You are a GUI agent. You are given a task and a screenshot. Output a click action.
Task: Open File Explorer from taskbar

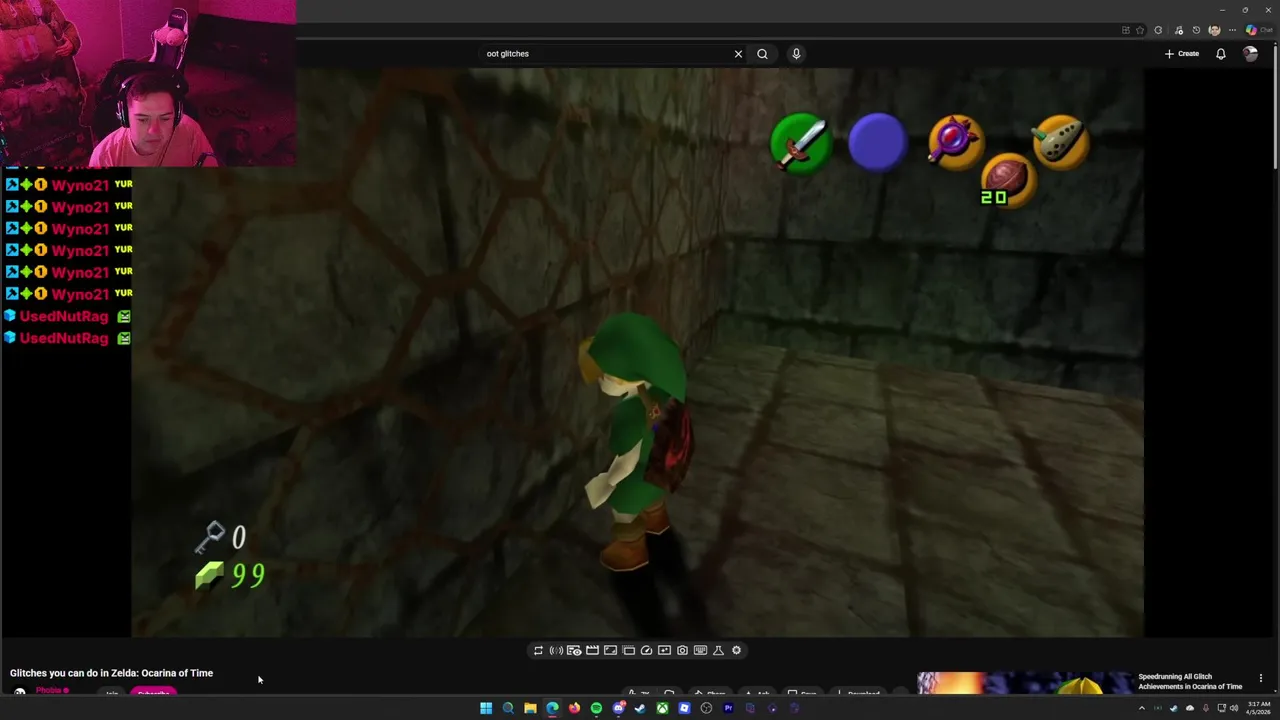530,708
